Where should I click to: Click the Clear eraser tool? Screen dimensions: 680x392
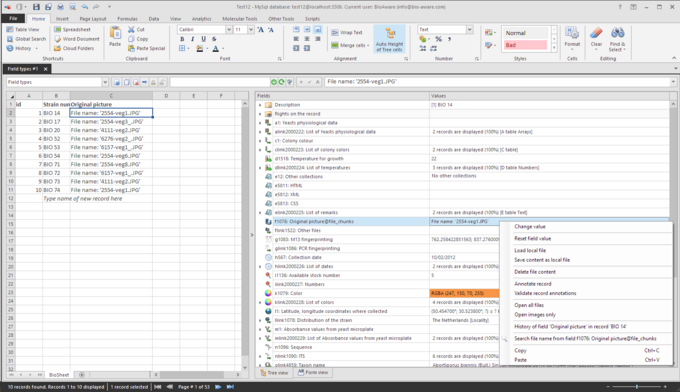coord(596,38)
